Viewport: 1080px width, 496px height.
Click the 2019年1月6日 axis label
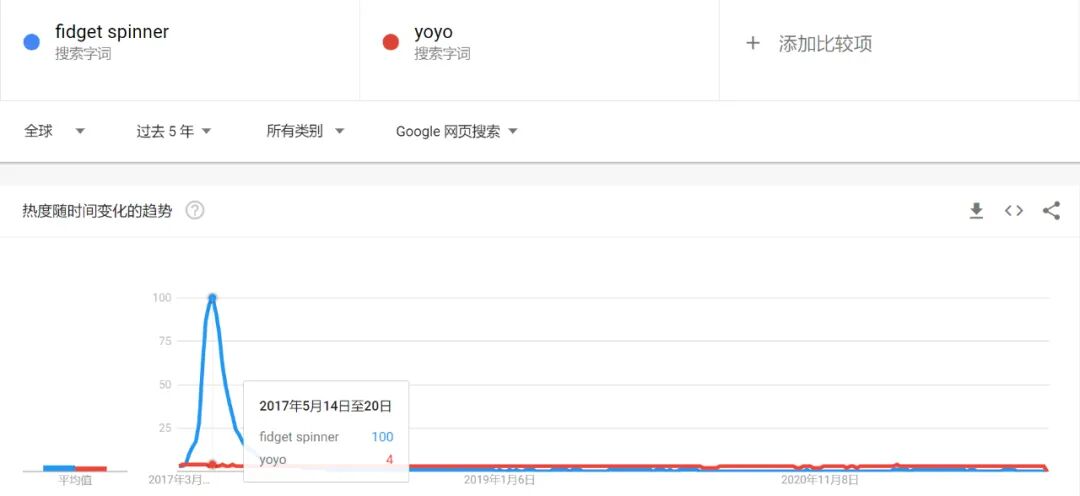pyautogui.click(x=499, y=479)
